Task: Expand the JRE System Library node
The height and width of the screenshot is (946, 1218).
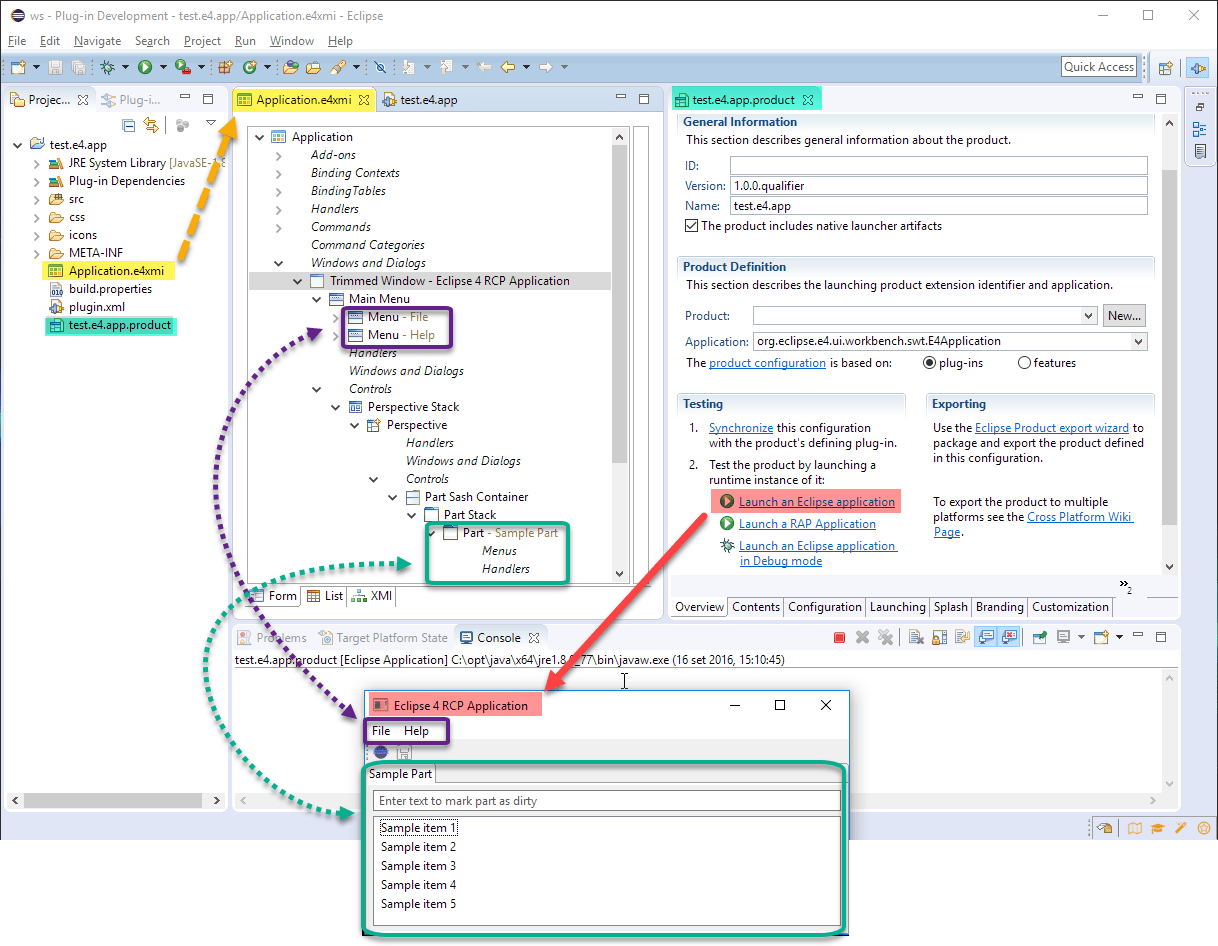Action: [x=37, y=163]
